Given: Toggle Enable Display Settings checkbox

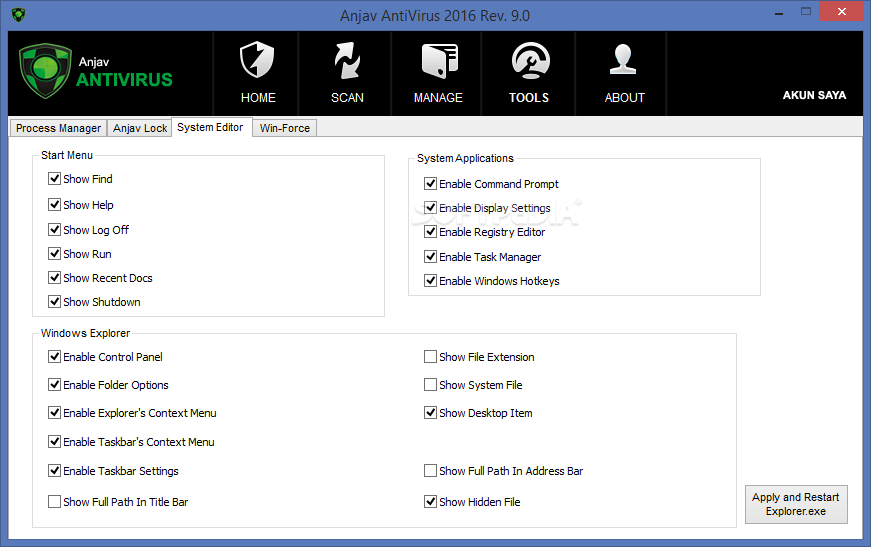Looking at the screenshot, I should tap(431, 208).
